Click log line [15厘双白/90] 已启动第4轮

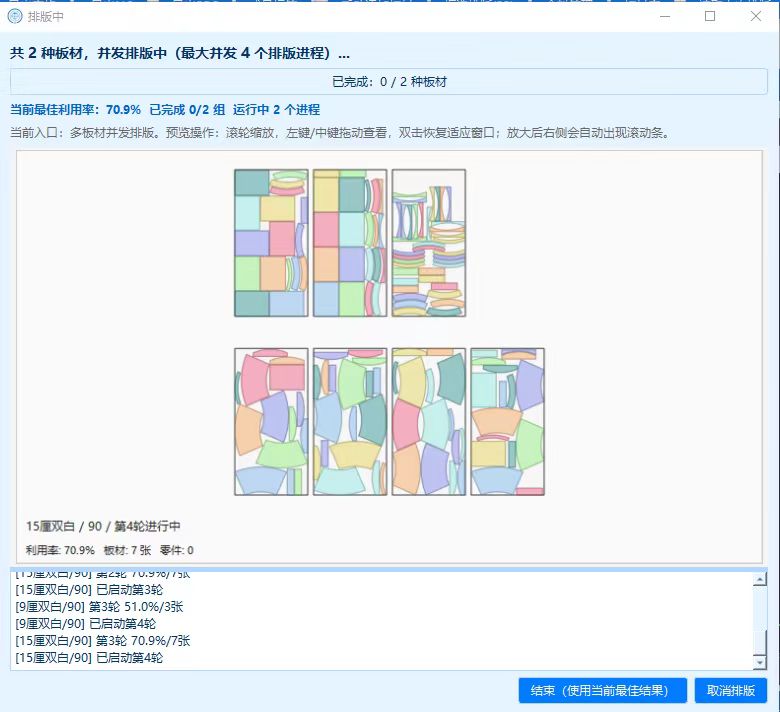coord(89,658)
